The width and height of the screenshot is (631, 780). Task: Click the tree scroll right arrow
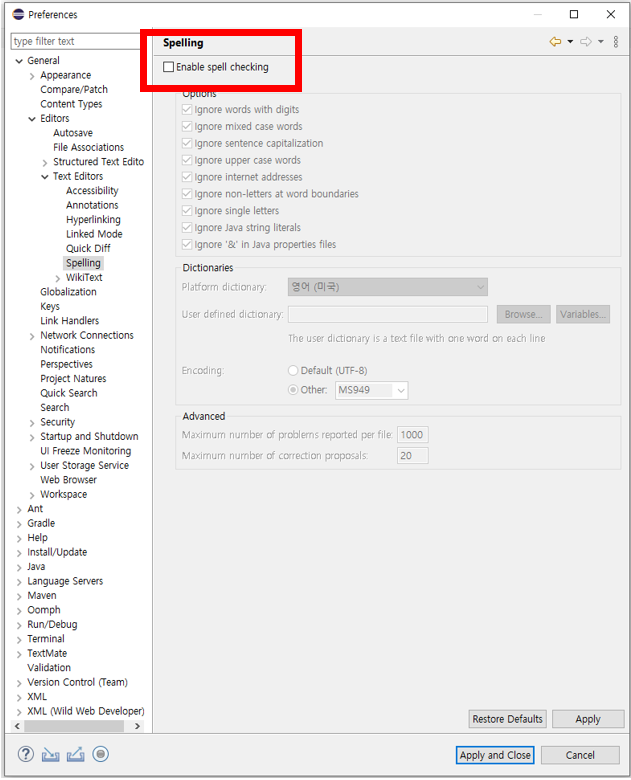[137, 726]
